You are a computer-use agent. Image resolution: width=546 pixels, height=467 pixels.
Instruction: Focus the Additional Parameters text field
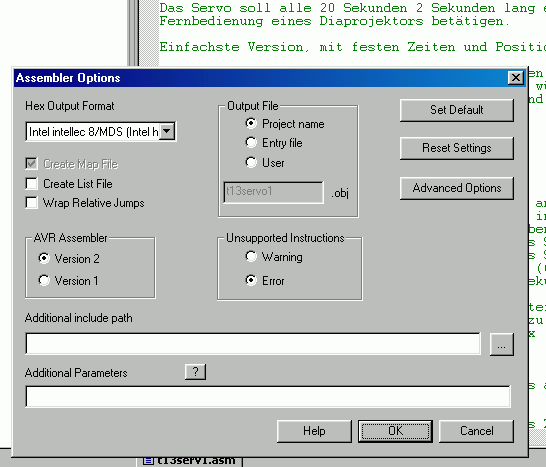click(x=268, y=396)
